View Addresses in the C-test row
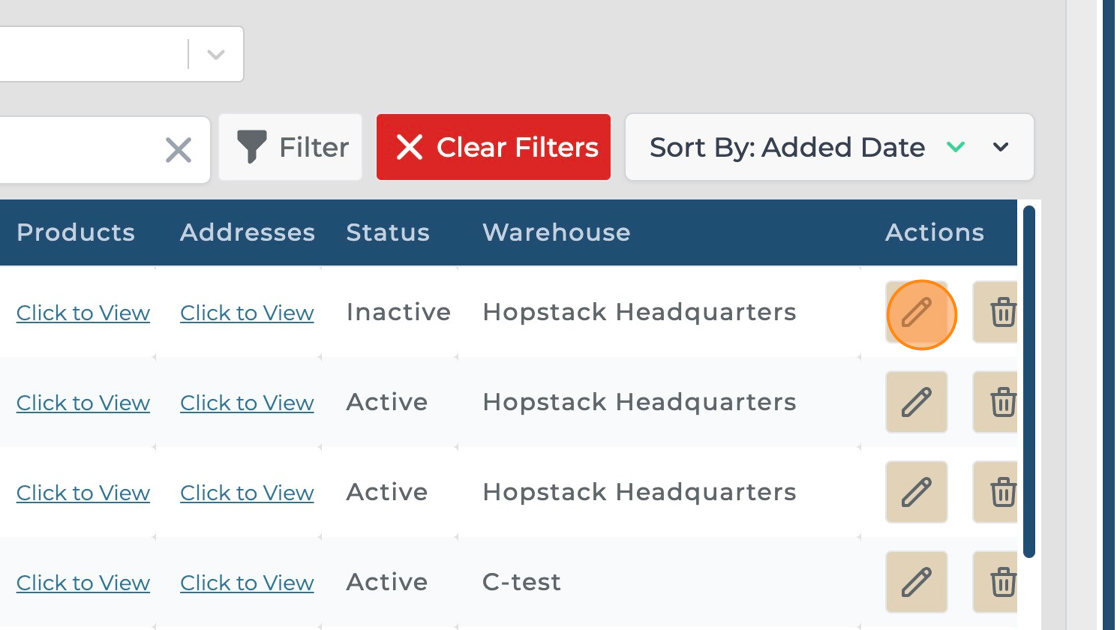Viewport: 1120px width, 630px height. click(x=247, y=583)
